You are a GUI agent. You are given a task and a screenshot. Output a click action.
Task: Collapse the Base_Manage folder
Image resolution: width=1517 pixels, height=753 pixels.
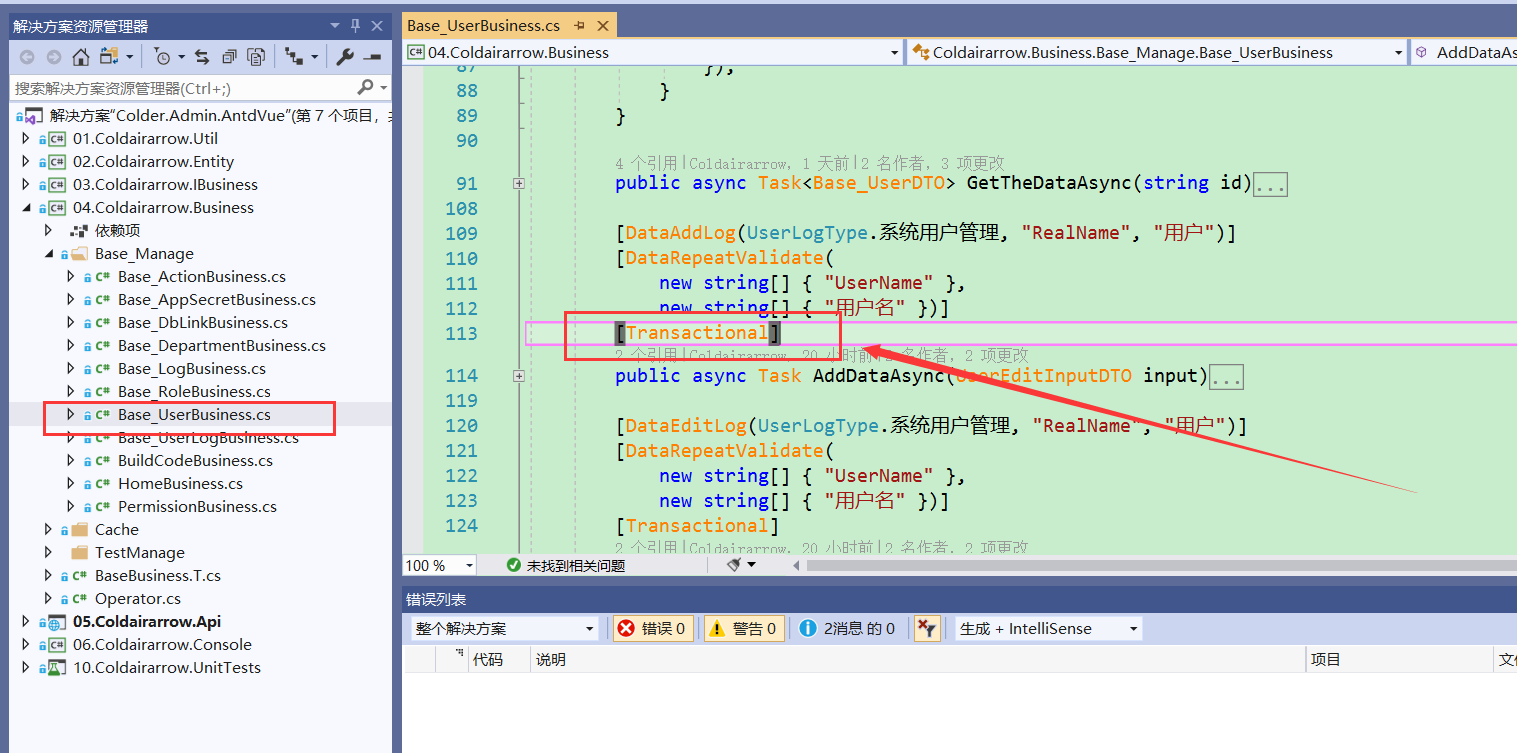(x=47, y=253)
